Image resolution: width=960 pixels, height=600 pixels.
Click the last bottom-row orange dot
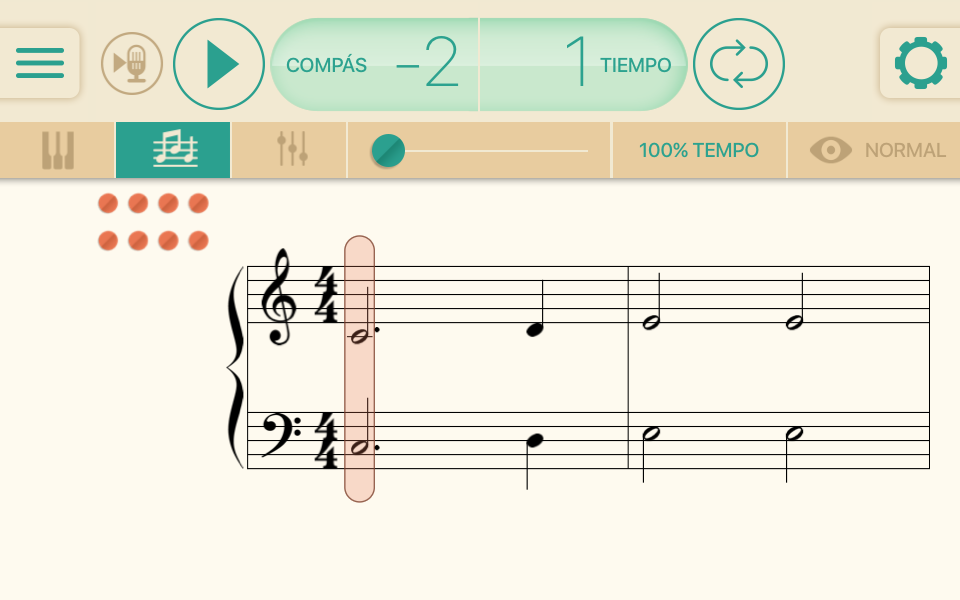198,241
